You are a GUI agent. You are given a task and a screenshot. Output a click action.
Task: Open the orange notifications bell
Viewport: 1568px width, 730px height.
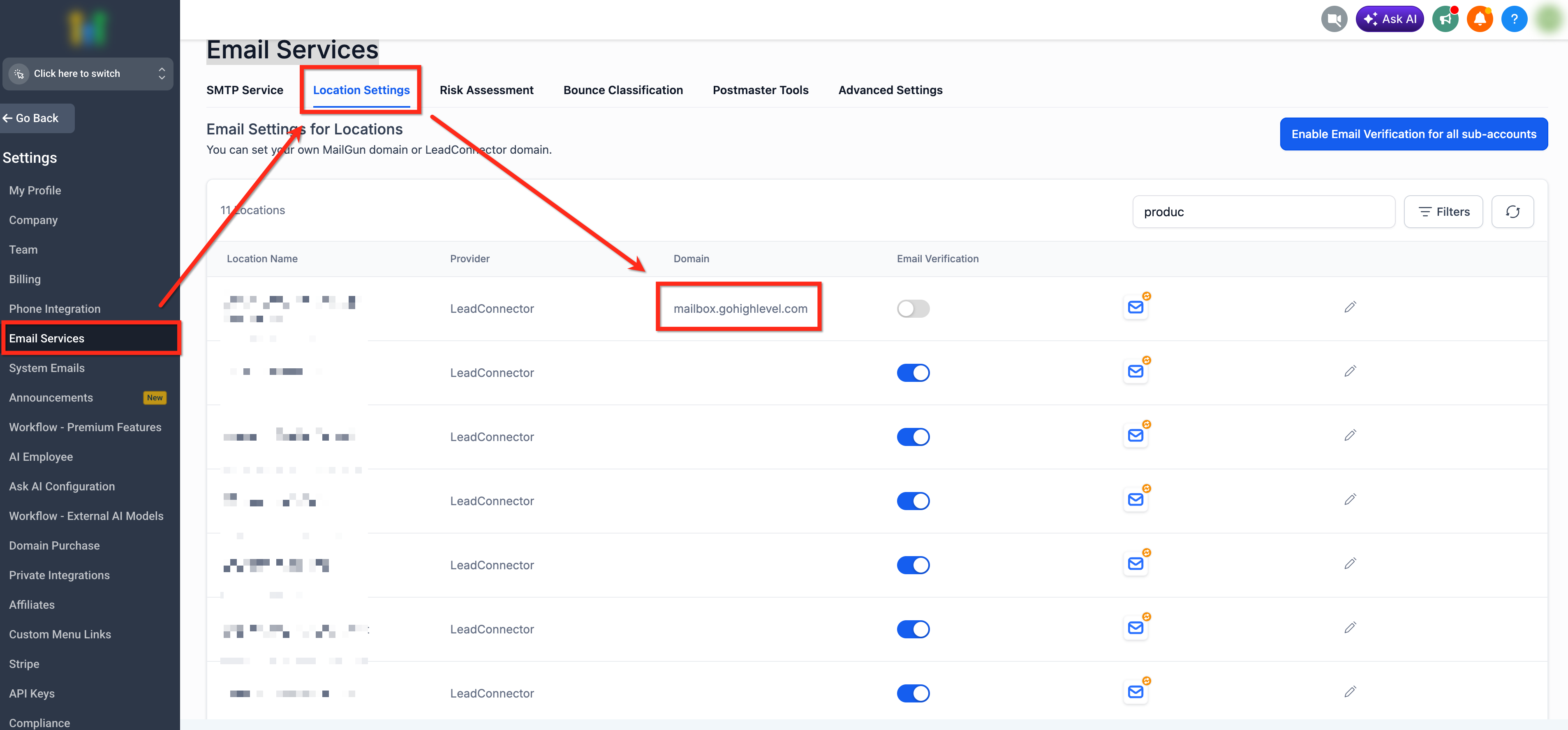coord(1480,19)
